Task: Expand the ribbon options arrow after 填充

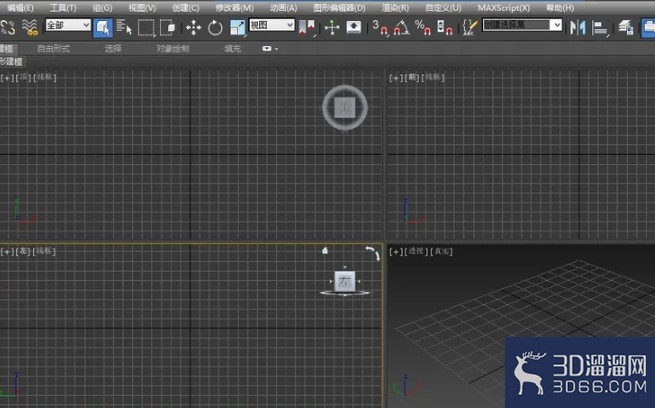Action: tap(276, 49)
